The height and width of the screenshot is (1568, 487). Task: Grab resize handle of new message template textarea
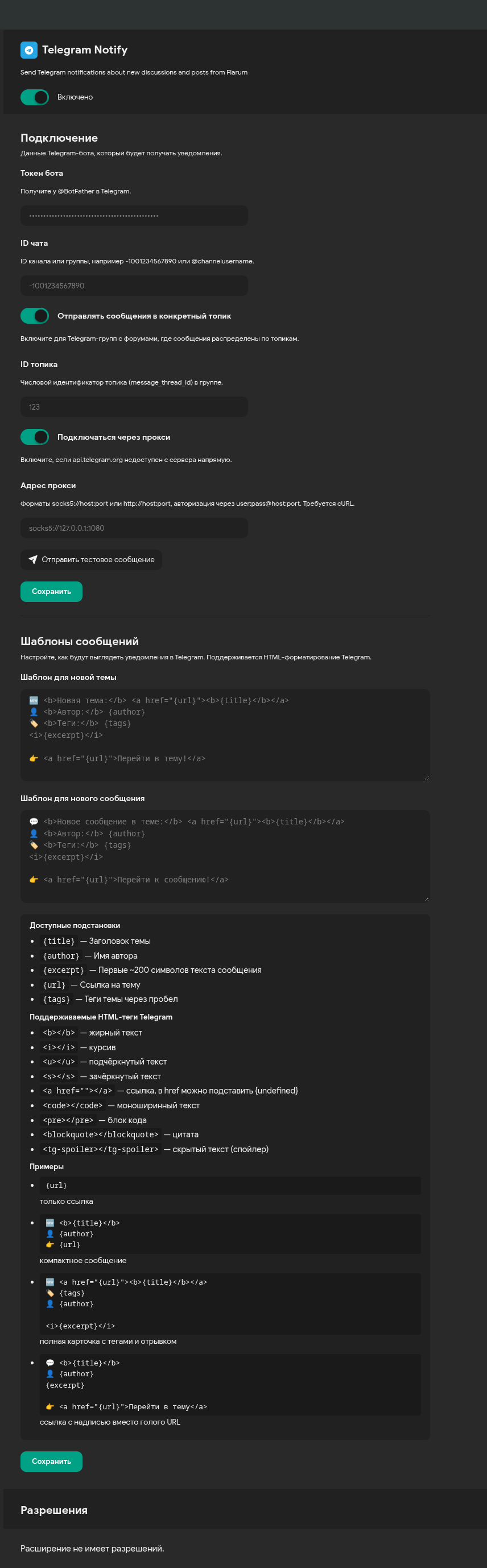click(x=426, y=899)
